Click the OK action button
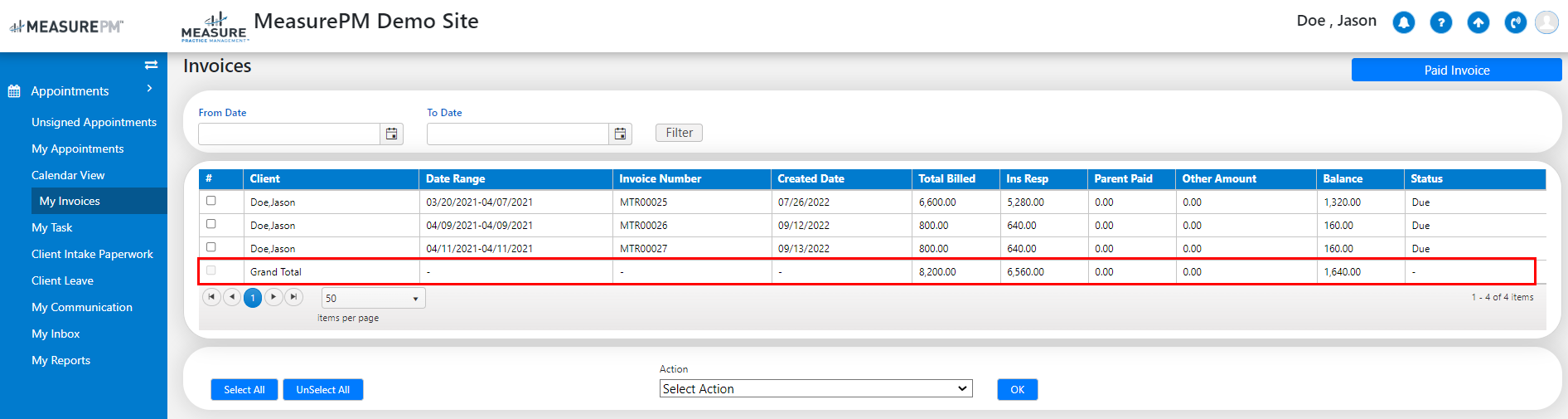 (1018, 389)
